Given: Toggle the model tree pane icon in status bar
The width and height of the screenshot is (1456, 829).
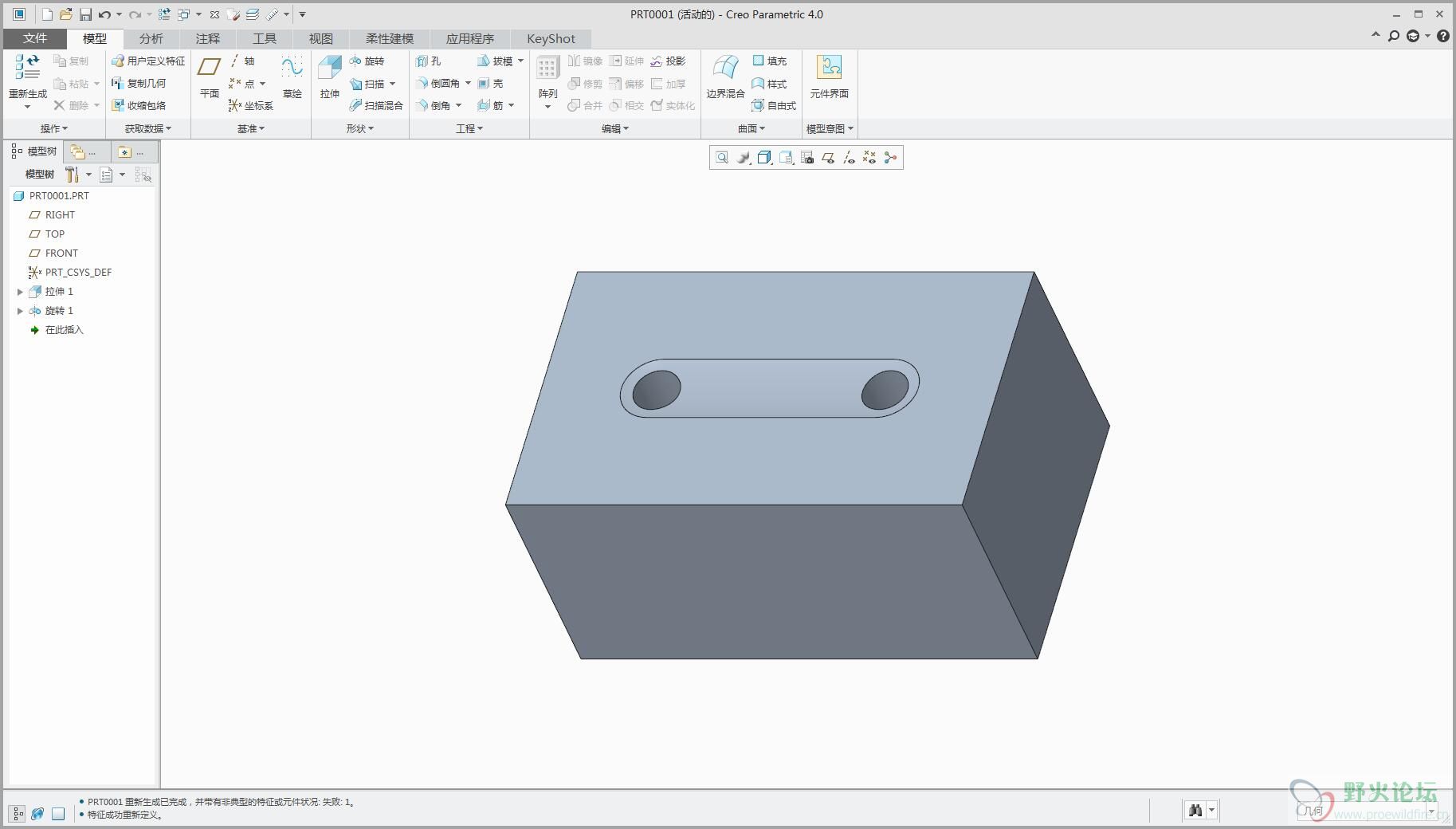Looking at the screenshot, I should (18, 814).
